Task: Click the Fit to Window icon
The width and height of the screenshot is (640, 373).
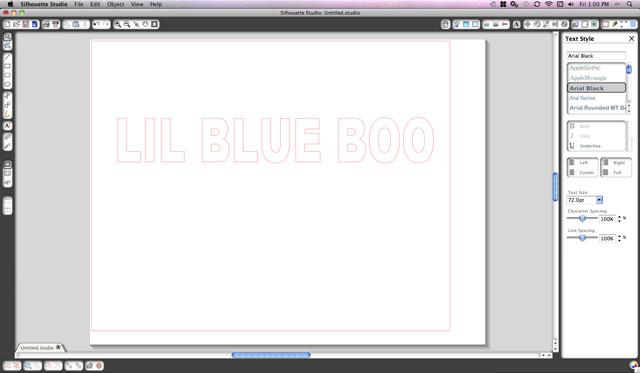Action: point(155,24)
